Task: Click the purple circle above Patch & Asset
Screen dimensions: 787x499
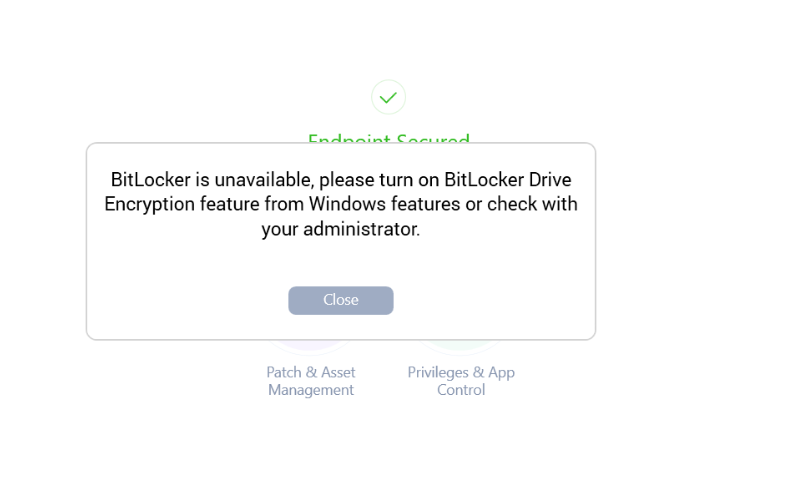Action: point(311,345)
